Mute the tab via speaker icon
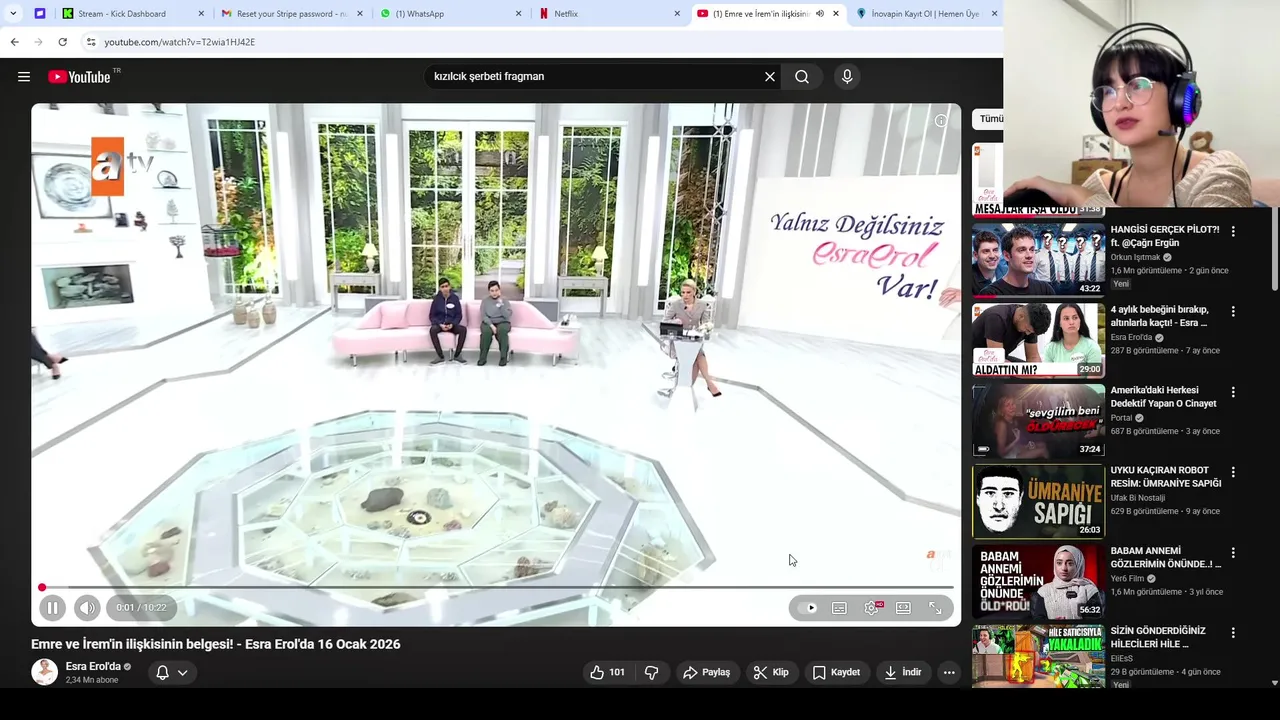This screenshot has height=720, width=1280. click(820, 14)
